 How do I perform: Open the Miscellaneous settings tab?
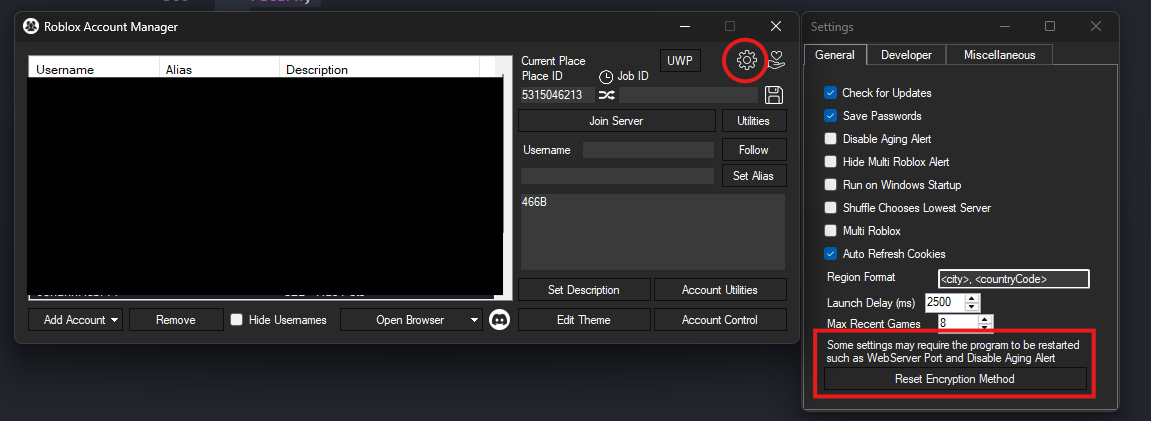999,55
